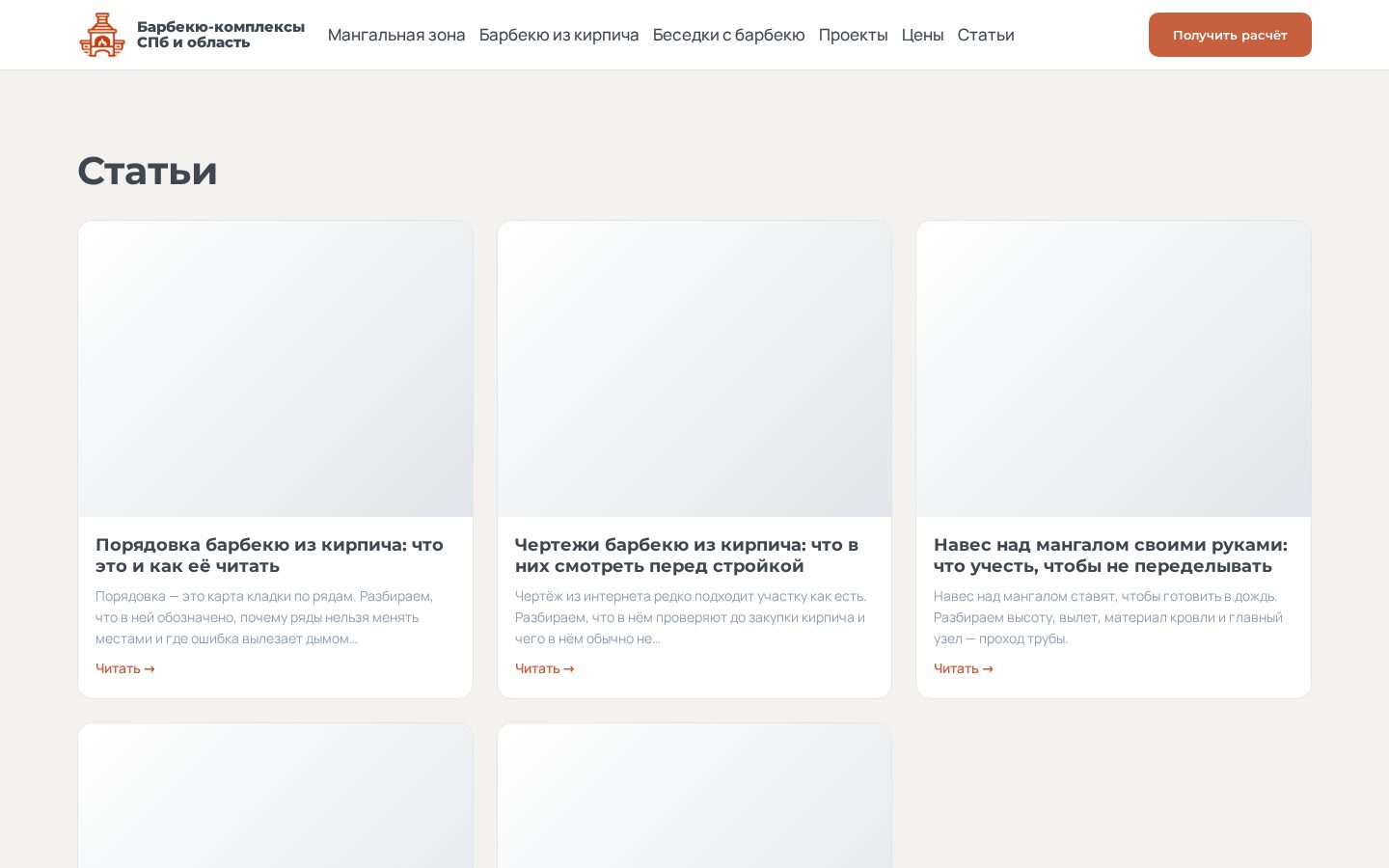Screen dimensions: 1389x868
Task: Click excerpt starting «Навес над мангалом ставят»
Action: pyautogui.click(x=1108, y=617)
